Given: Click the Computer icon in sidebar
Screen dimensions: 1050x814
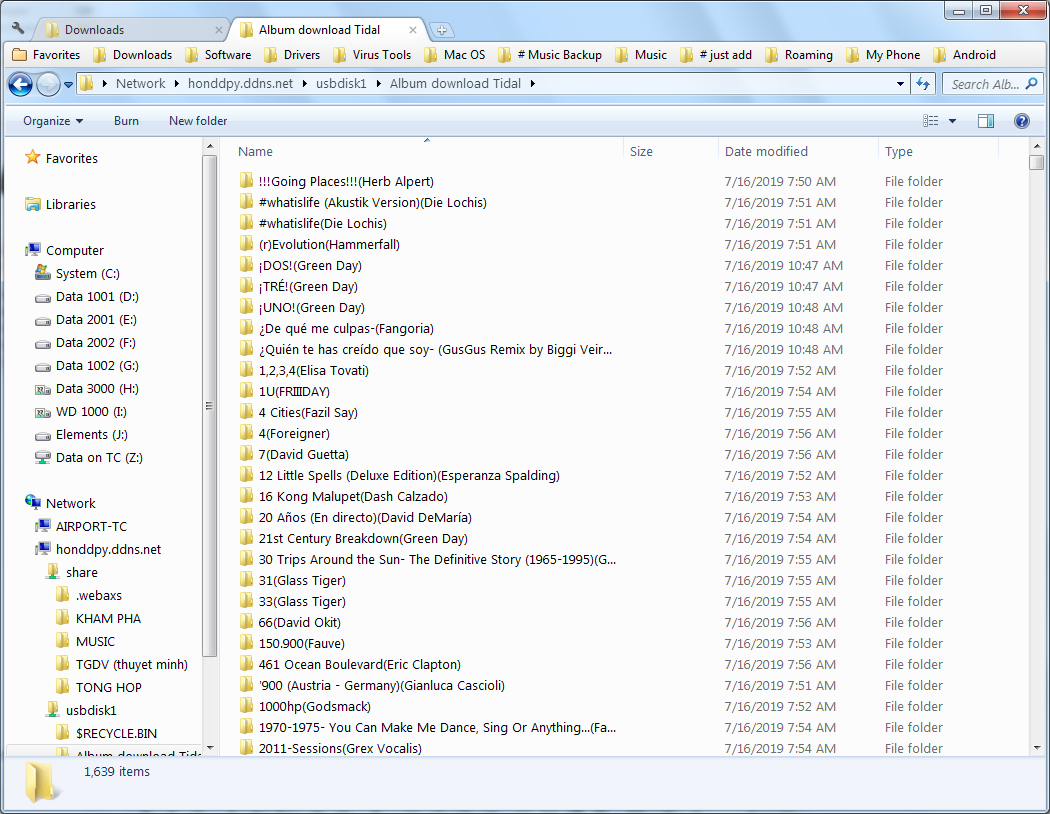Looking at the screenshot, I should [32, 250].
